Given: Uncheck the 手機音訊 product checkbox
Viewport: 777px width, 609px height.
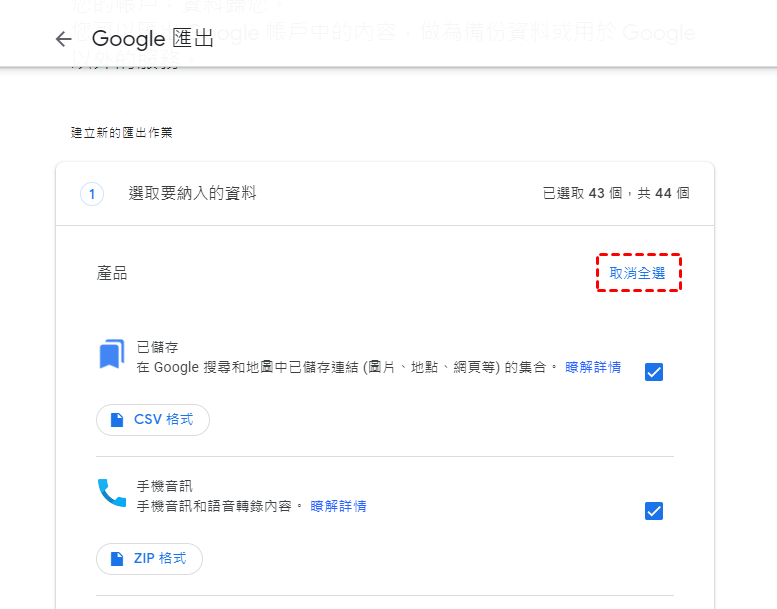Looking at the screenshot, I should pos(654,511).
